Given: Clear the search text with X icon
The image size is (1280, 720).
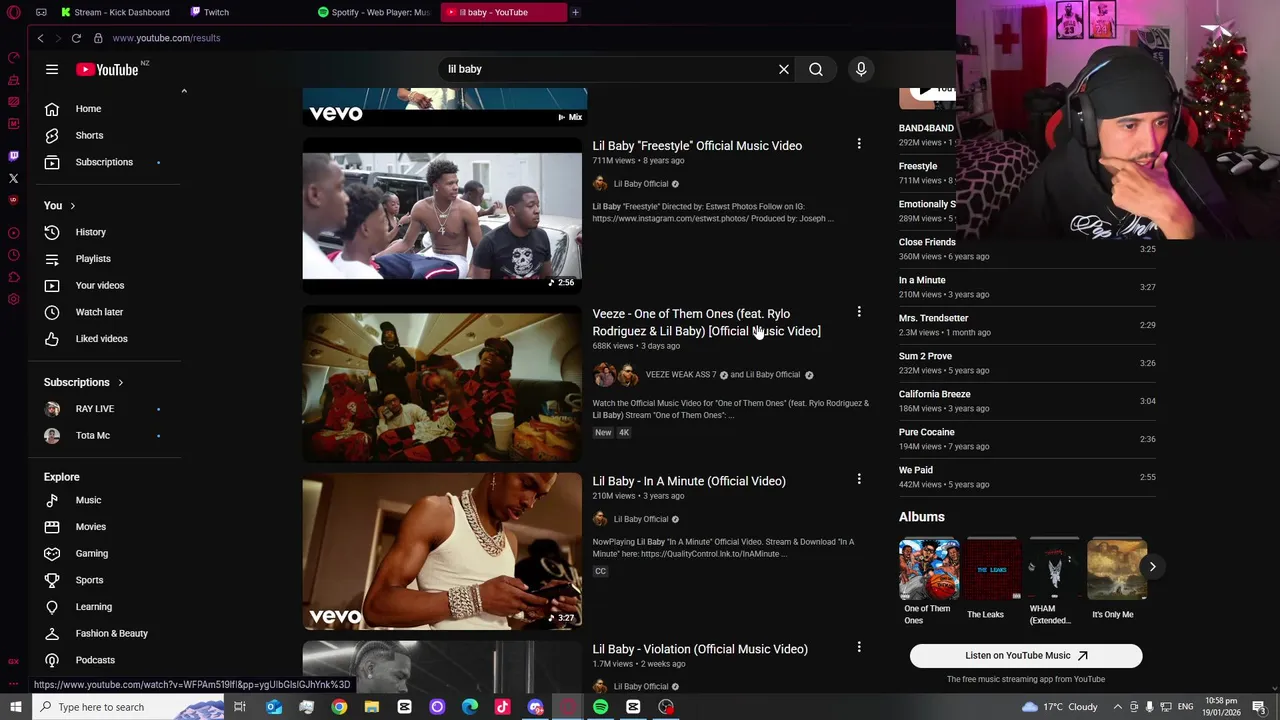Looking at the screenshot, I should (x=784, y=69).
